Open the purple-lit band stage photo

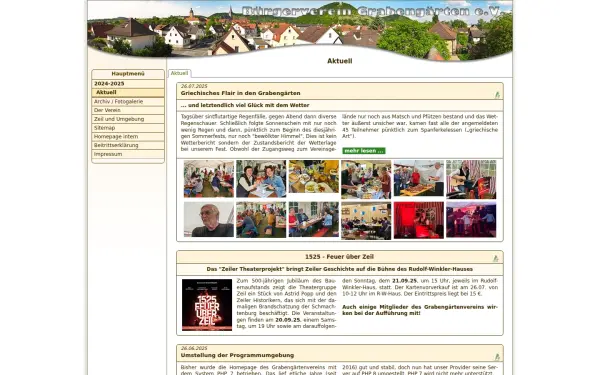pos(471,220)
